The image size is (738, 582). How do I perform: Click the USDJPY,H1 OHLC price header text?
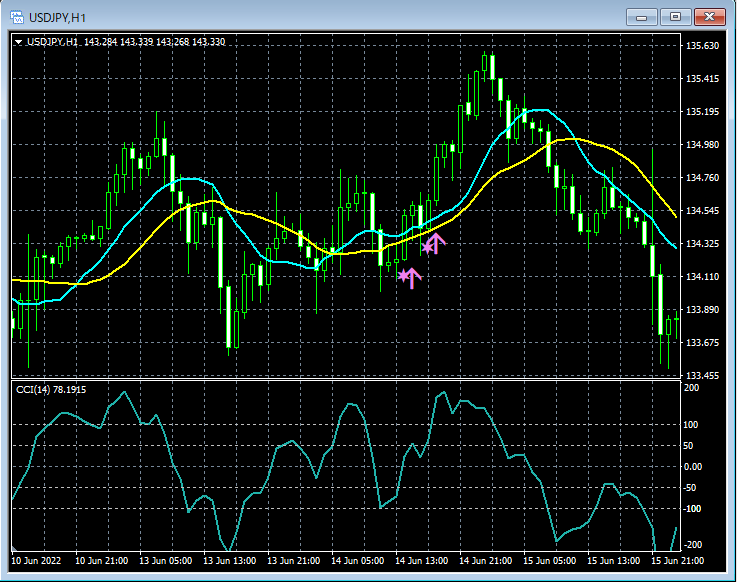126,42
